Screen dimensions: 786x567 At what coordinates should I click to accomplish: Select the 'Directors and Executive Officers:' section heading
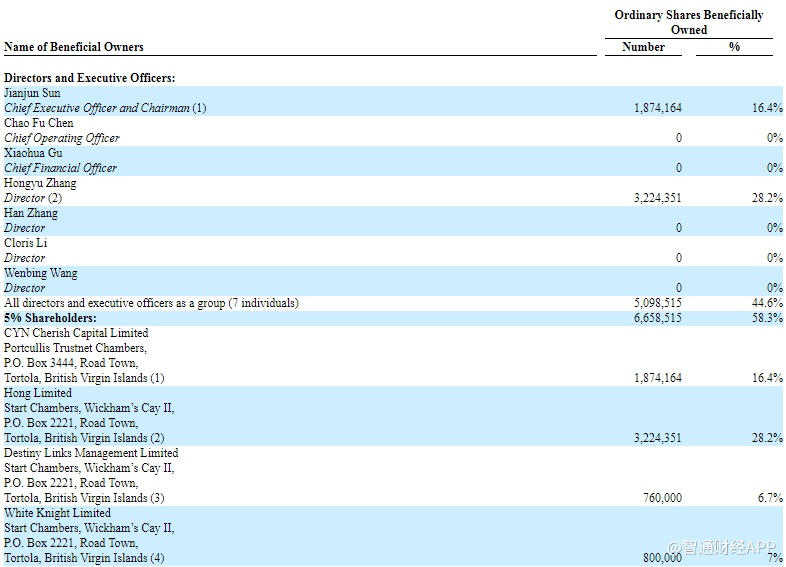tap(90, 78)
